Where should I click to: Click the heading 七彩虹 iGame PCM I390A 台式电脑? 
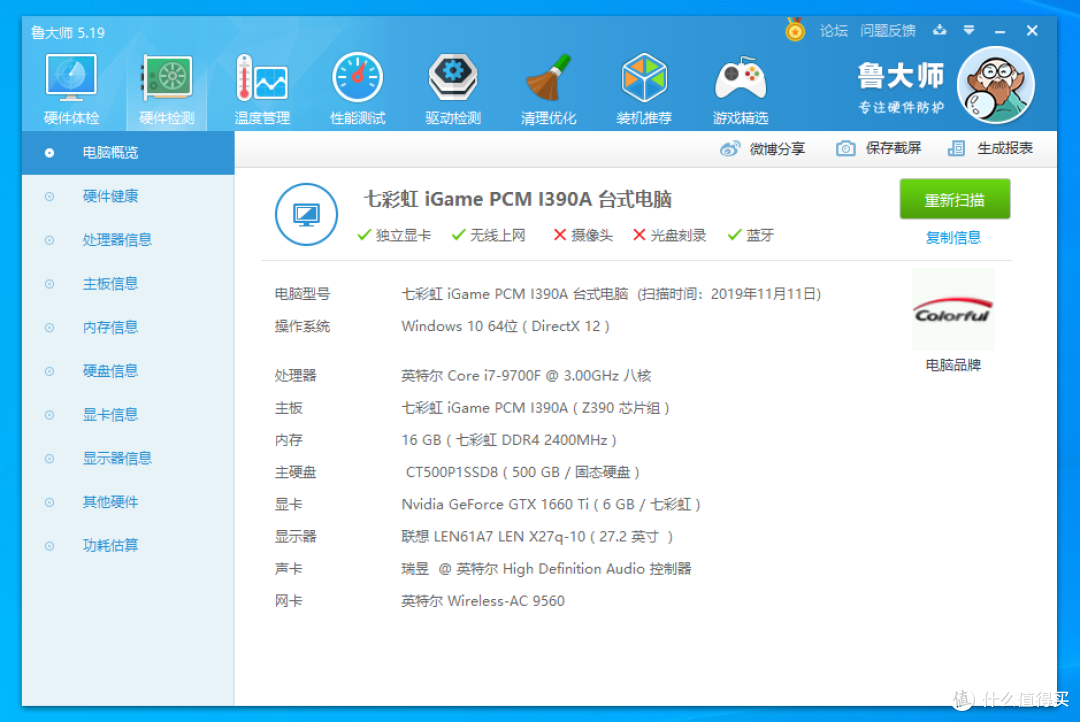[x=518, y=199]
